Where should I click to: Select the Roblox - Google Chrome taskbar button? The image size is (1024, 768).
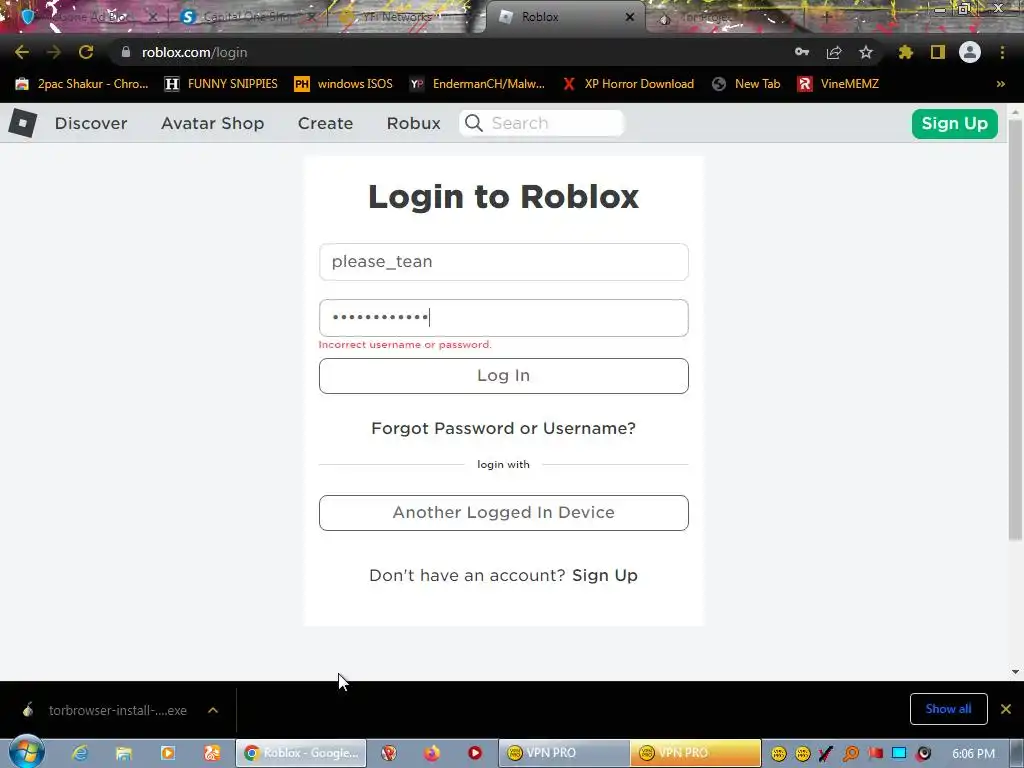(x=301, y=753)
